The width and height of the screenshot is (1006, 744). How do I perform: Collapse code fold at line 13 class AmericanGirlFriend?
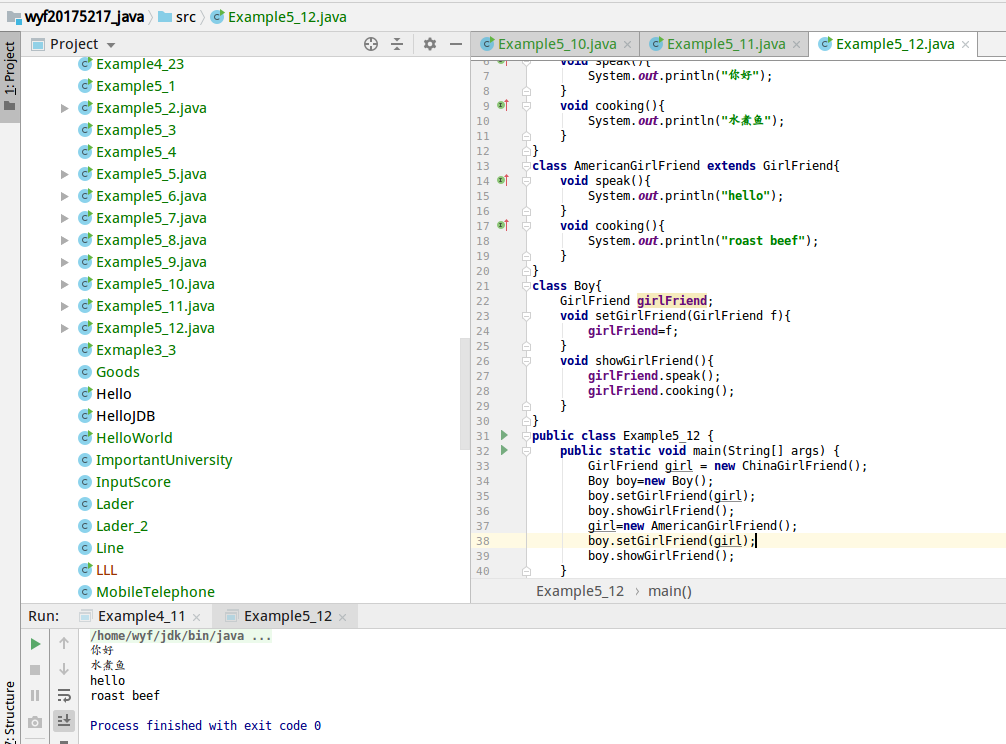click(527, 165)
